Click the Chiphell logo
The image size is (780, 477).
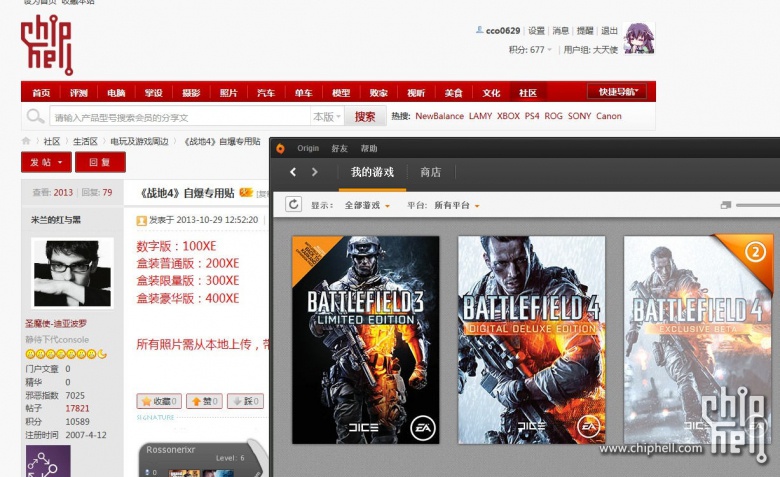pos(47,45)
